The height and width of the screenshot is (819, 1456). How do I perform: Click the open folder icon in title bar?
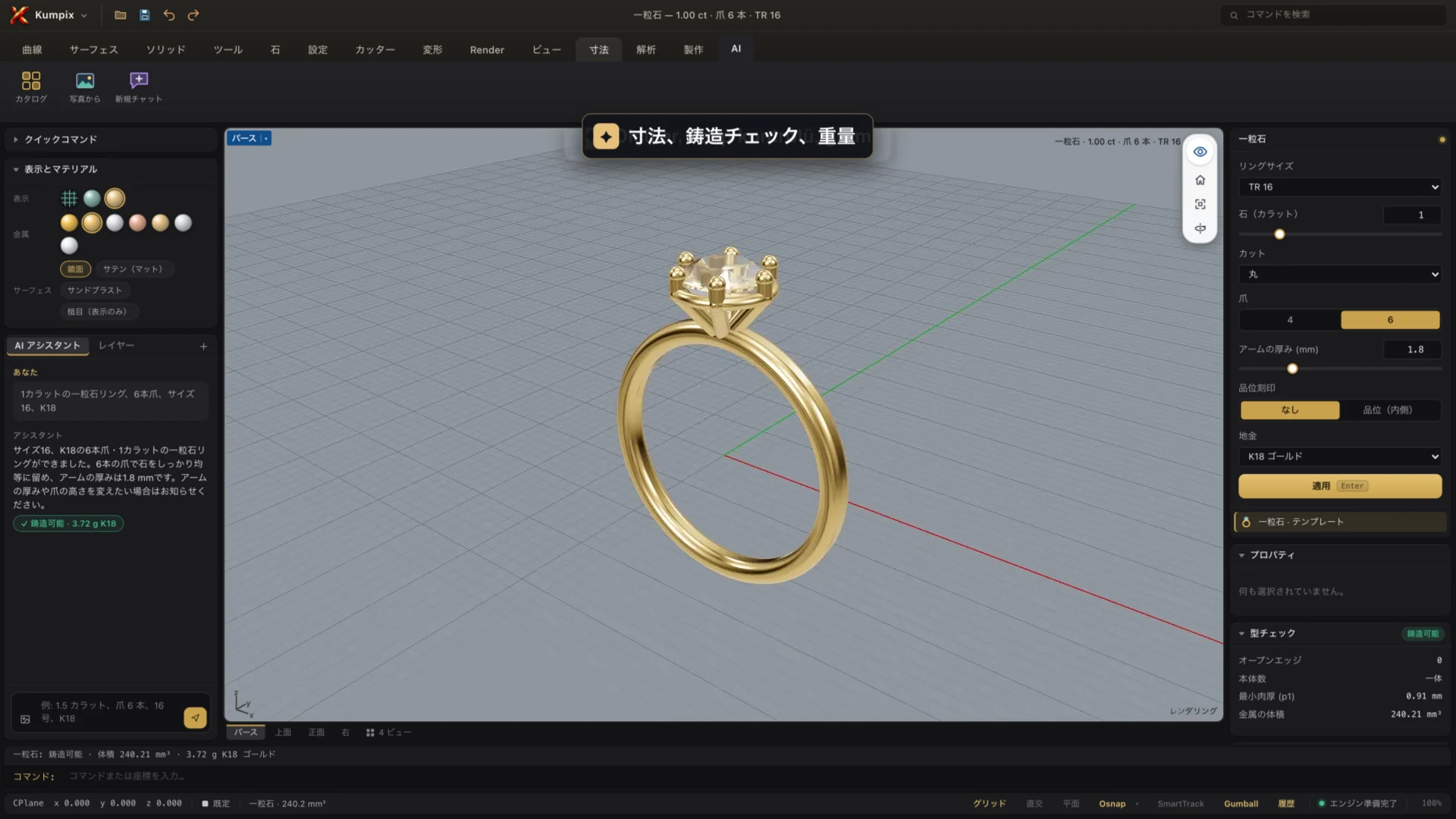(120, 14)
